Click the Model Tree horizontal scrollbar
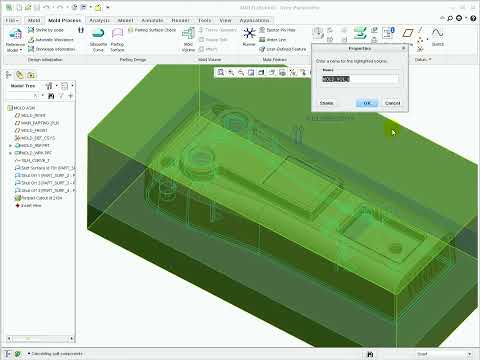 click(x=40, y=339)
